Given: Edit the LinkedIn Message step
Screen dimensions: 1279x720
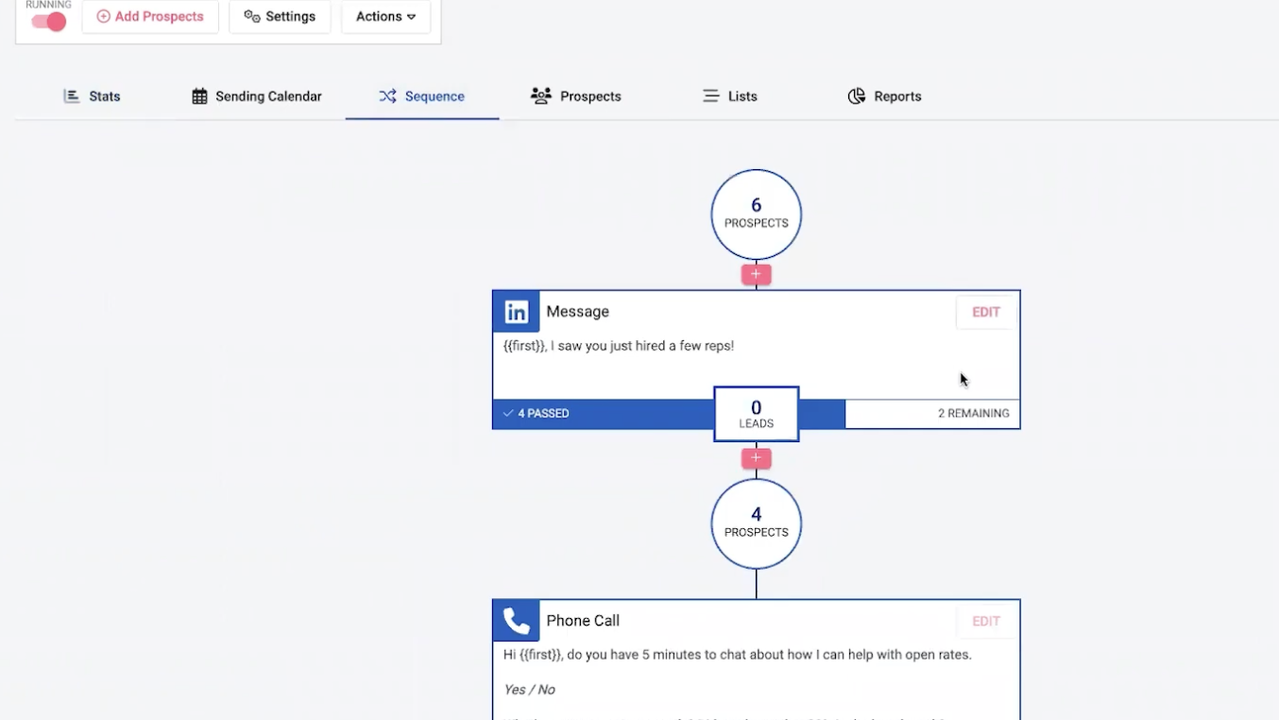Looking at the screenshot, I should 985,312.
